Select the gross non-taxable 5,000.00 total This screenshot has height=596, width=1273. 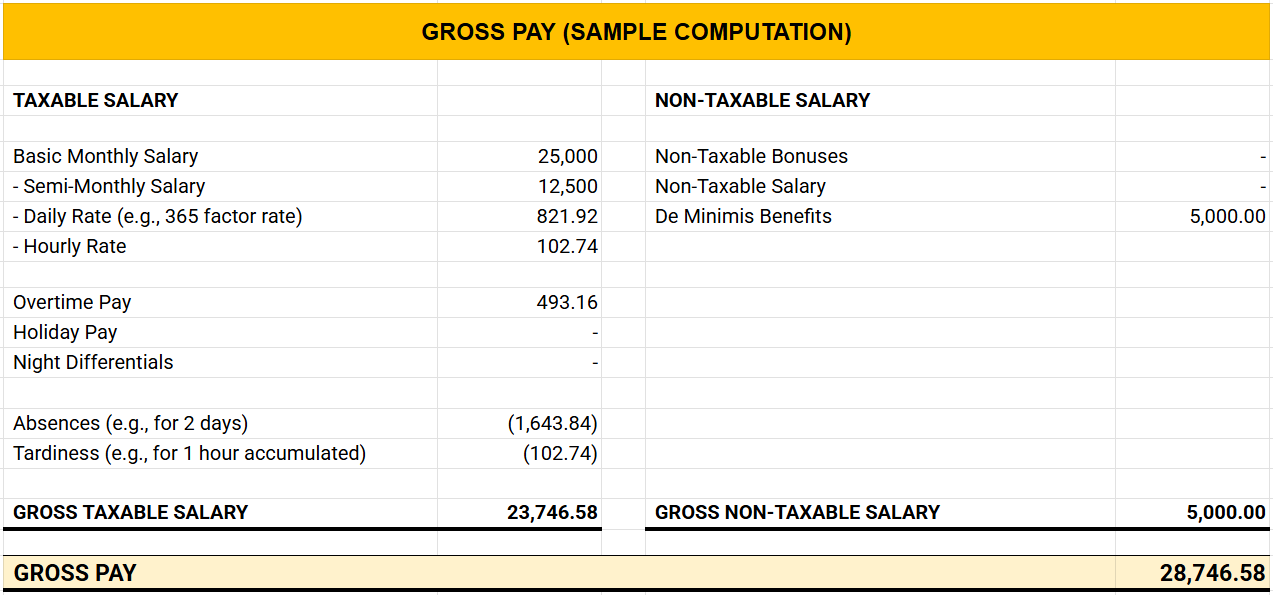coord(1226,512)
